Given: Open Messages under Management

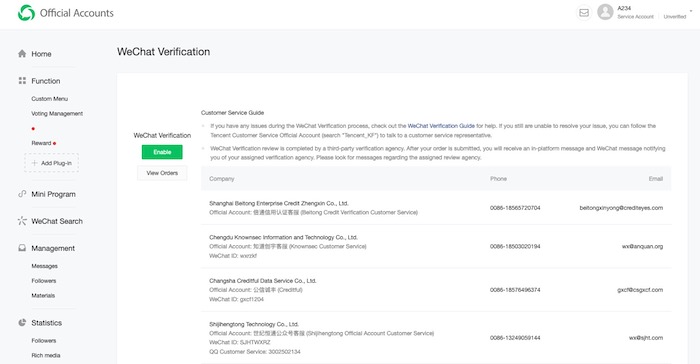Looking at the screenshot, I should (x=44, y=266).
